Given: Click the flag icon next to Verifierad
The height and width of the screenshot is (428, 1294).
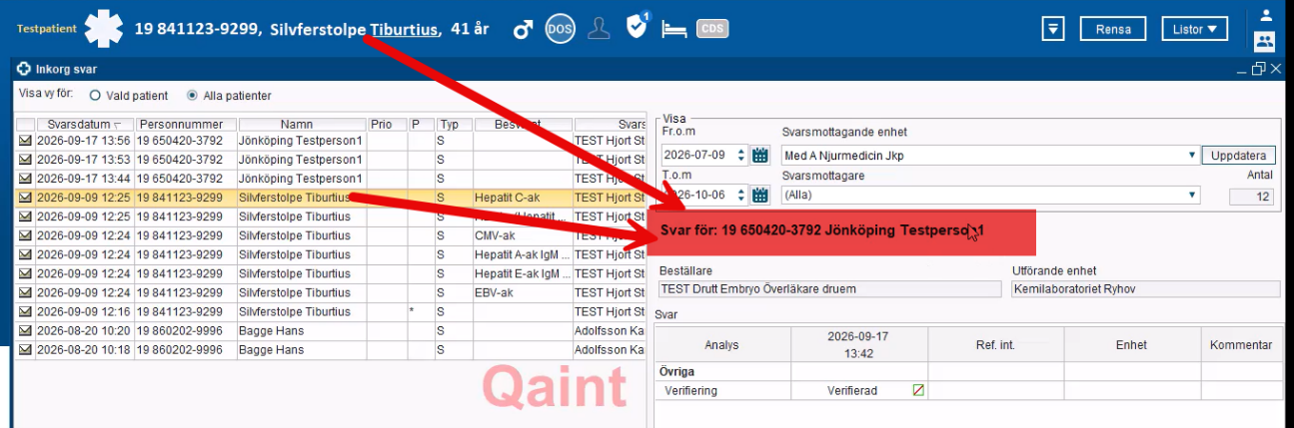Looking at the screenshot, I should click(x=918, y=391).
